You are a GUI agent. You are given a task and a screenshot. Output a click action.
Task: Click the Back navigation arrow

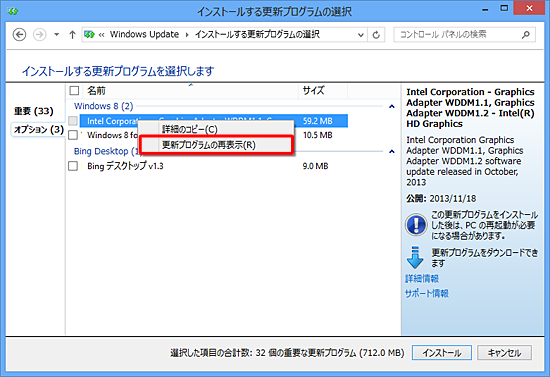[19, 35]
